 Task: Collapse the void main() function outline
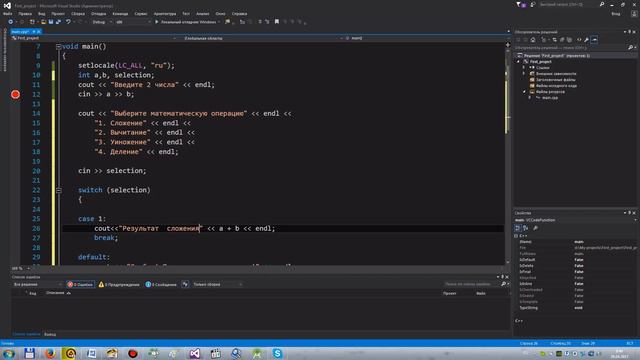click(58, 47)
